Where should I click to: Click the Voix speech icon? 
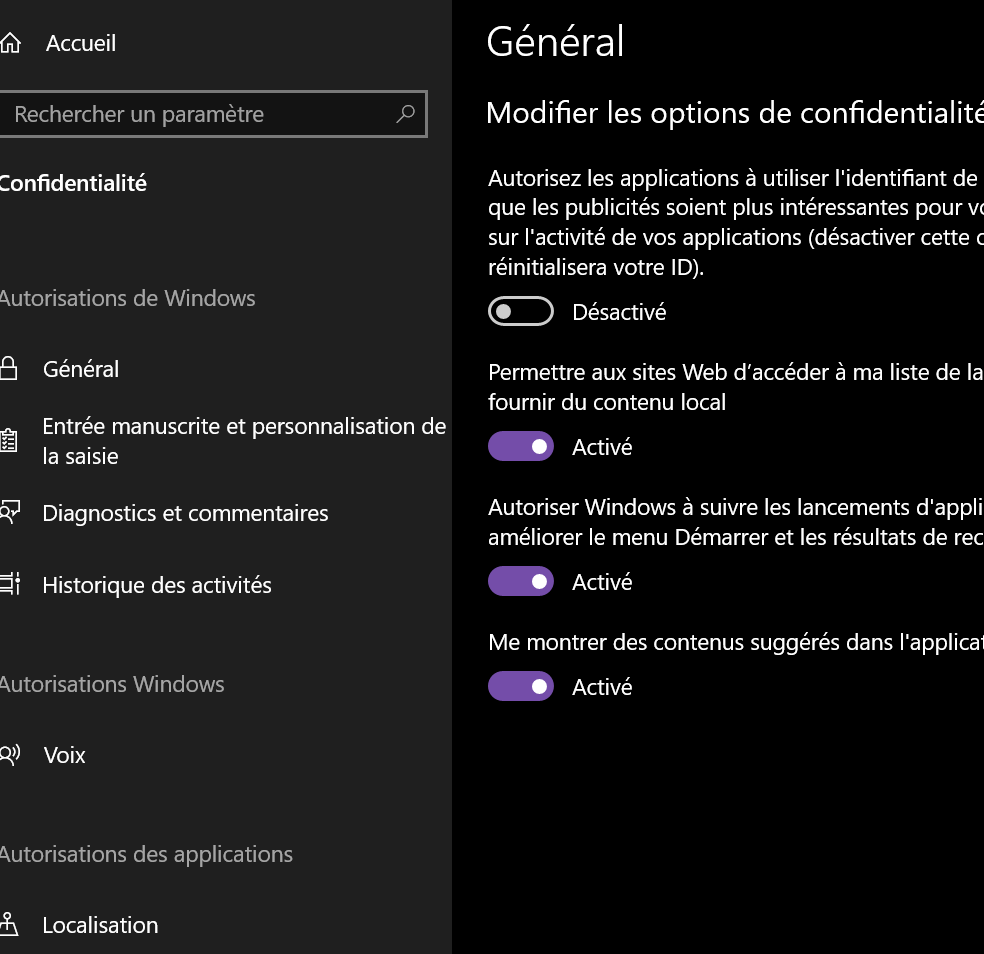(9, 754)
